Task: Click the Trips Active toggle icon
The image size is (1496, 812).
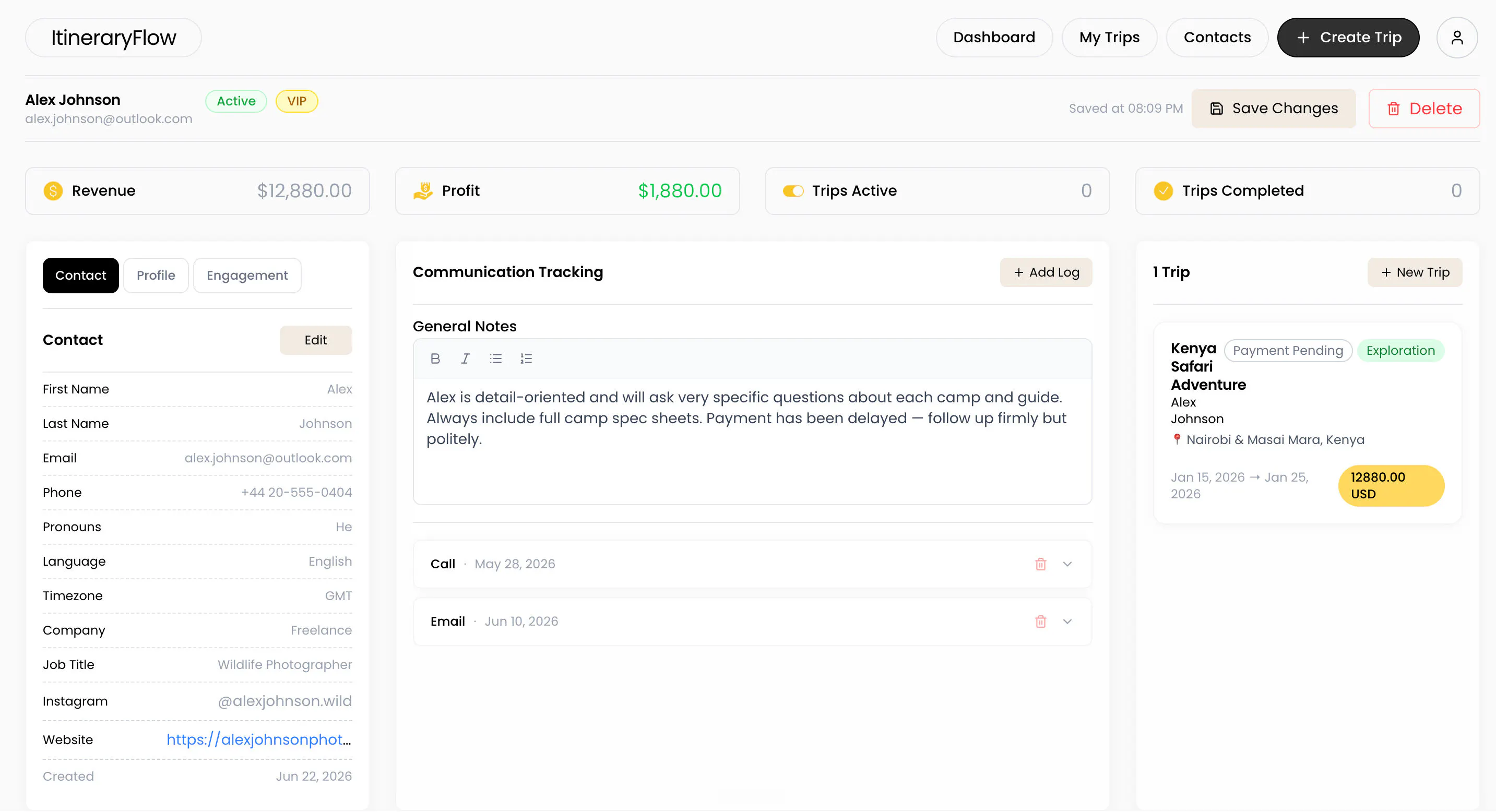Action: [793, 191]
